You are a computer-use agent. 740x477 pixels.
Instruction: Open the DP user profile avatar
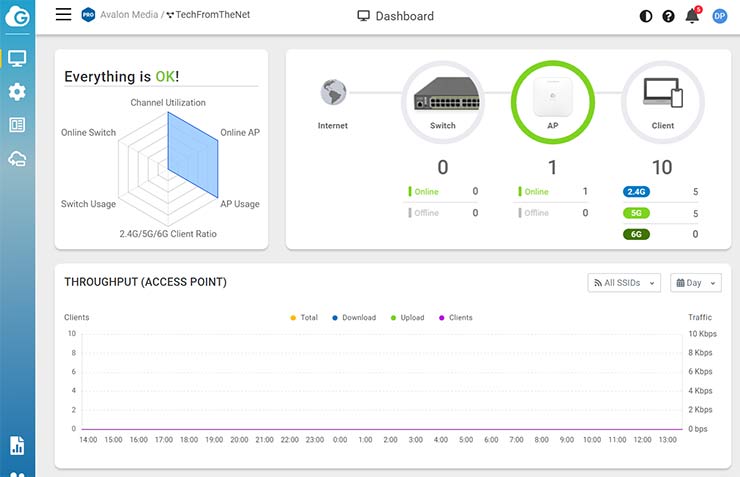coord(719,16)
